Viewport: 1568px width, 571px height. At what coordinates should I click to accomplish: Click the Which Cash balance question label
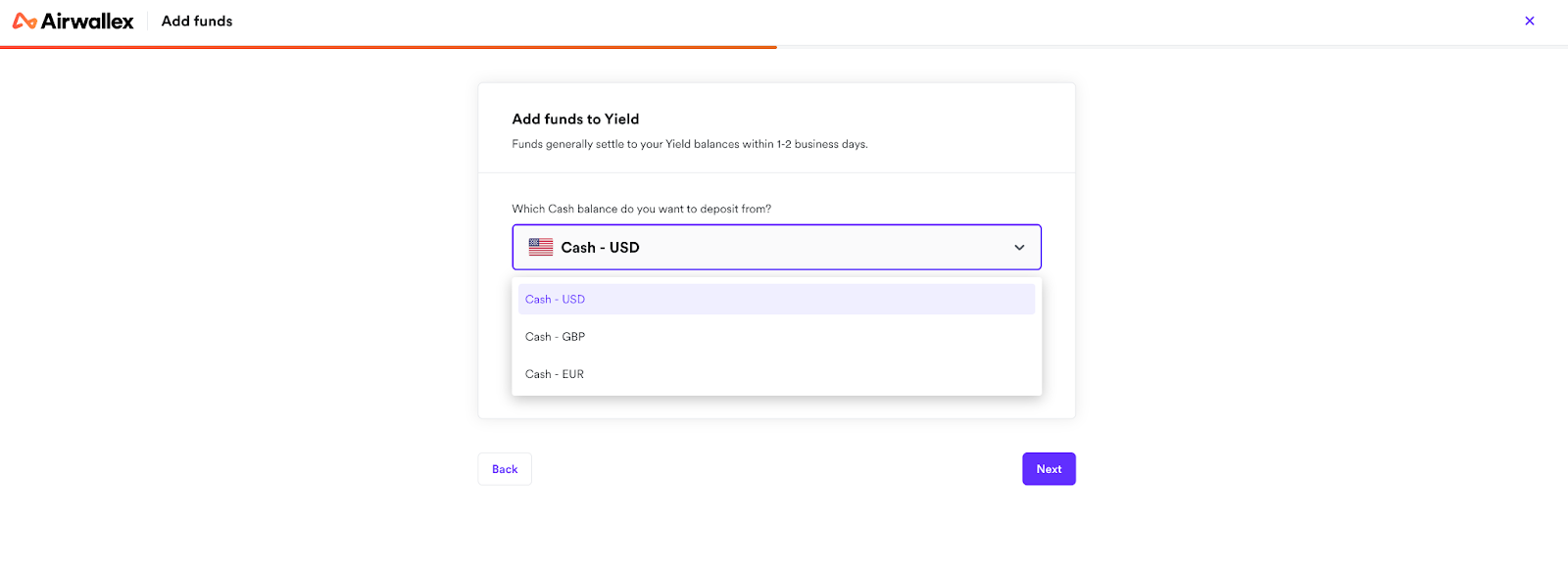(x=641, y=209)
